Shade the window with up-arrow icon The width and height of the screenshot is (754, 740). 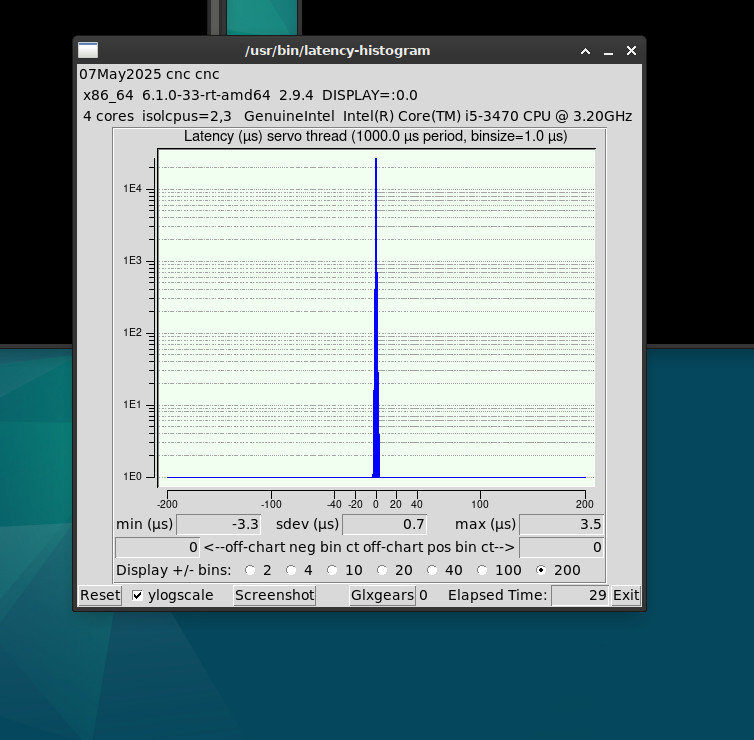(x=585, y=51)
